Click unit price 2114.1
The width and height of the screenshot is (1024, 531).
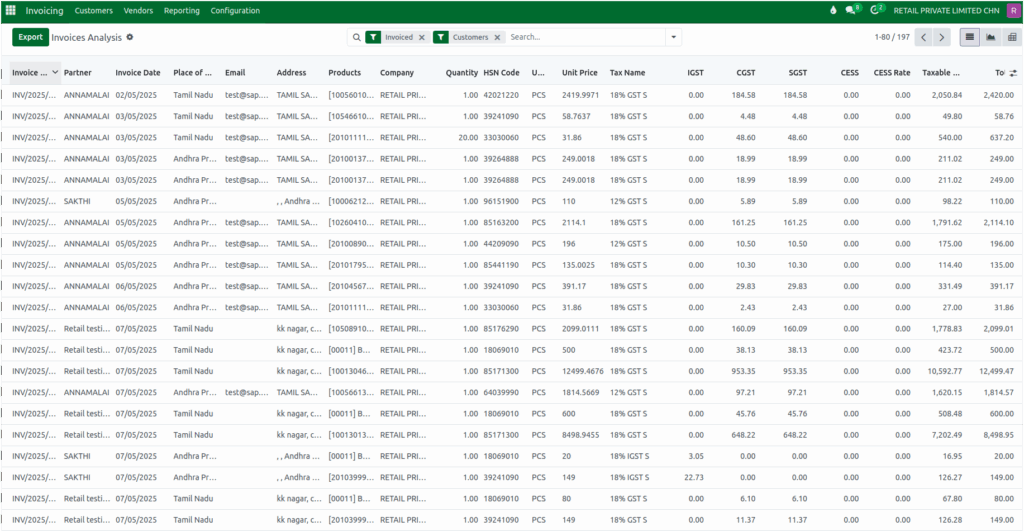pos(574,223)
